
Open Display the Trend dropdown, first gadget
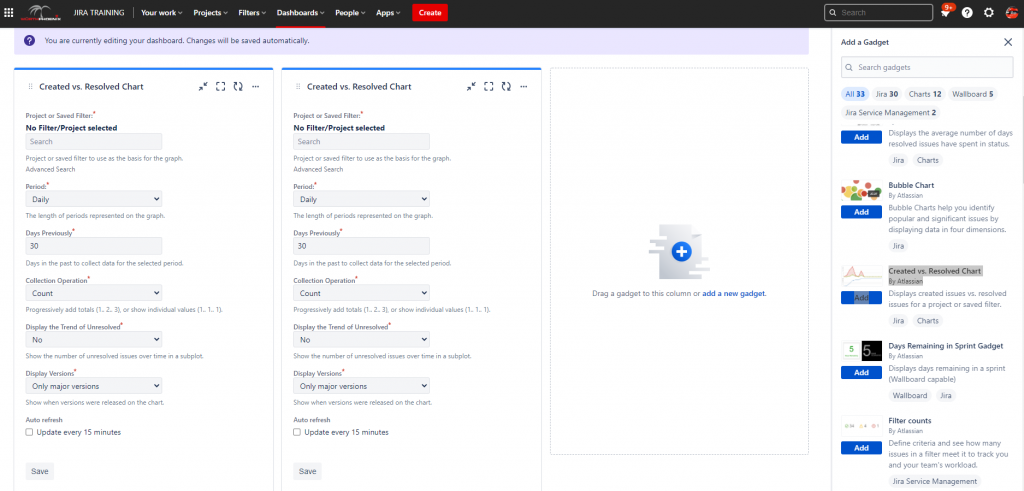(94, 340)
